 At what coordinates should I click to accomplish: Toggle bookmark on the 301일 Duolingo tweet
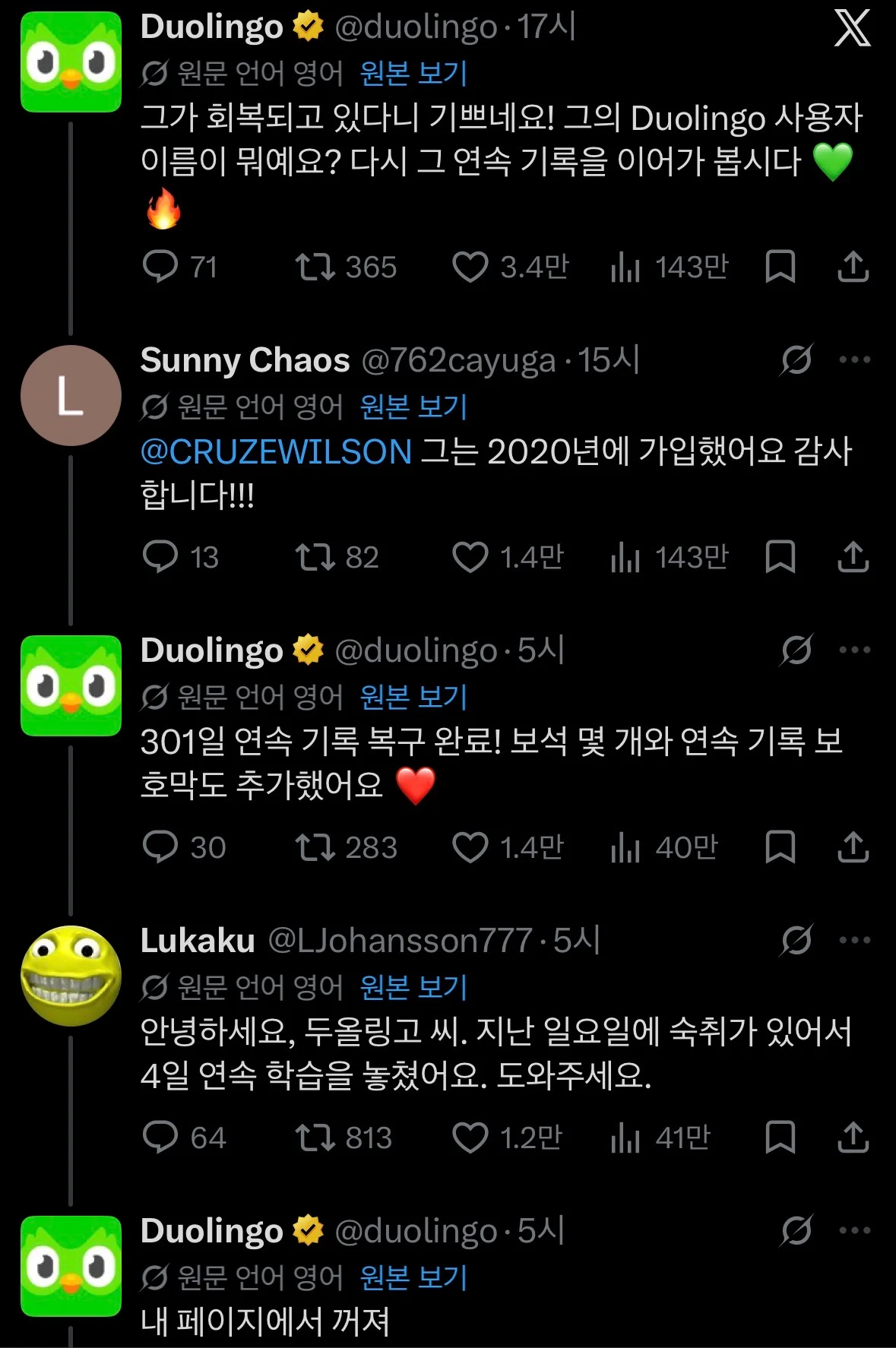click(780, 847)
